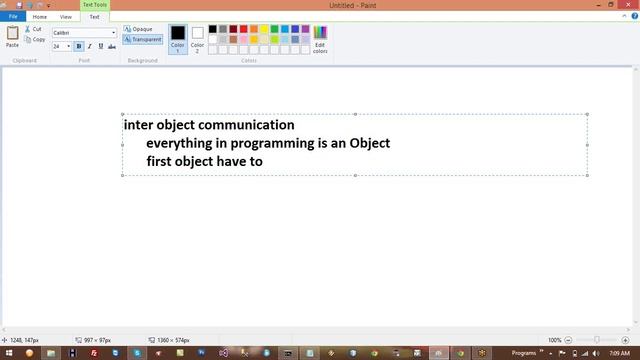Click the Paste clipboard icon
640x360 pixels.
click(x=12, y=33)
